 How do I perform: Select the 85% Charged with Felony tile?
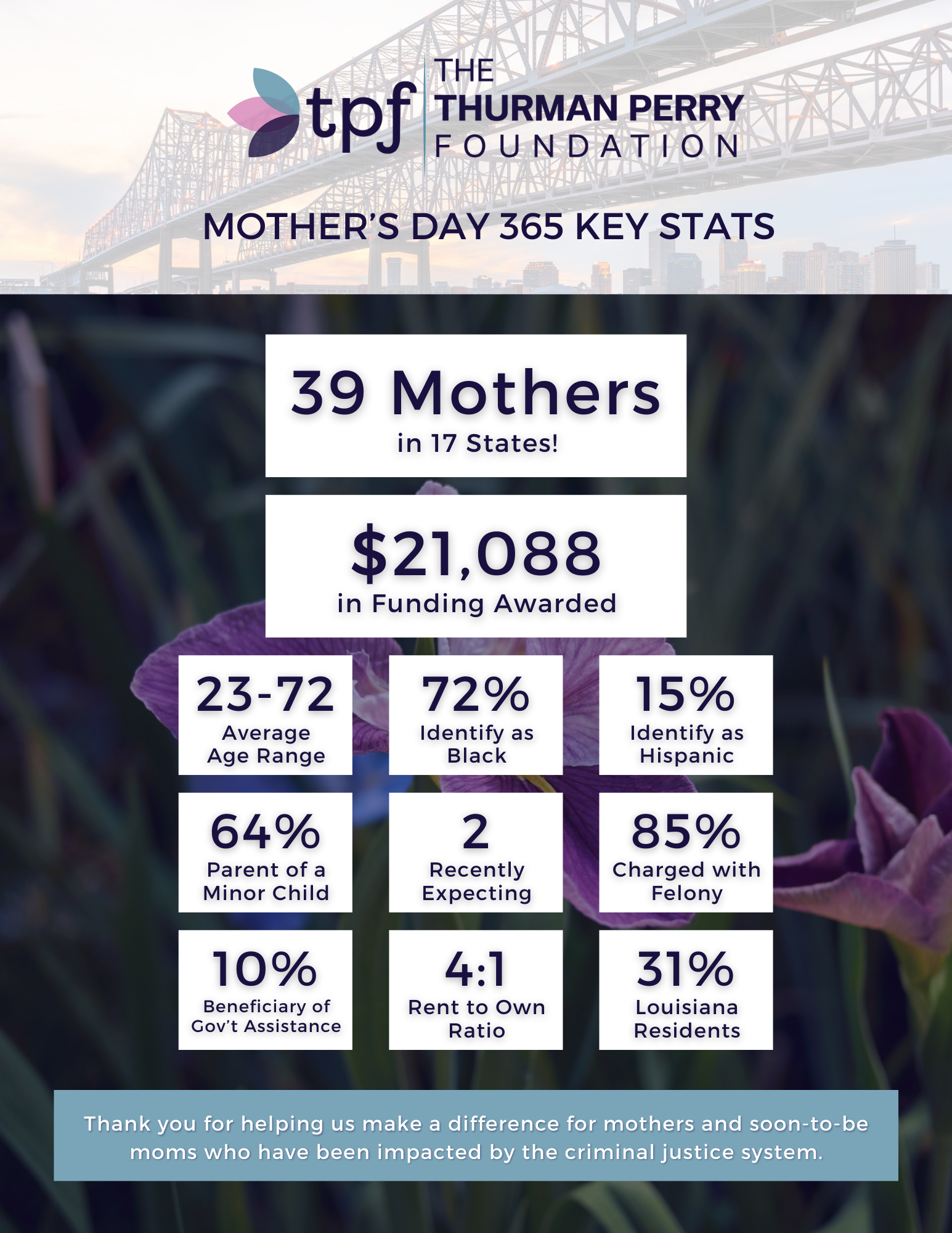click(686, 853)
